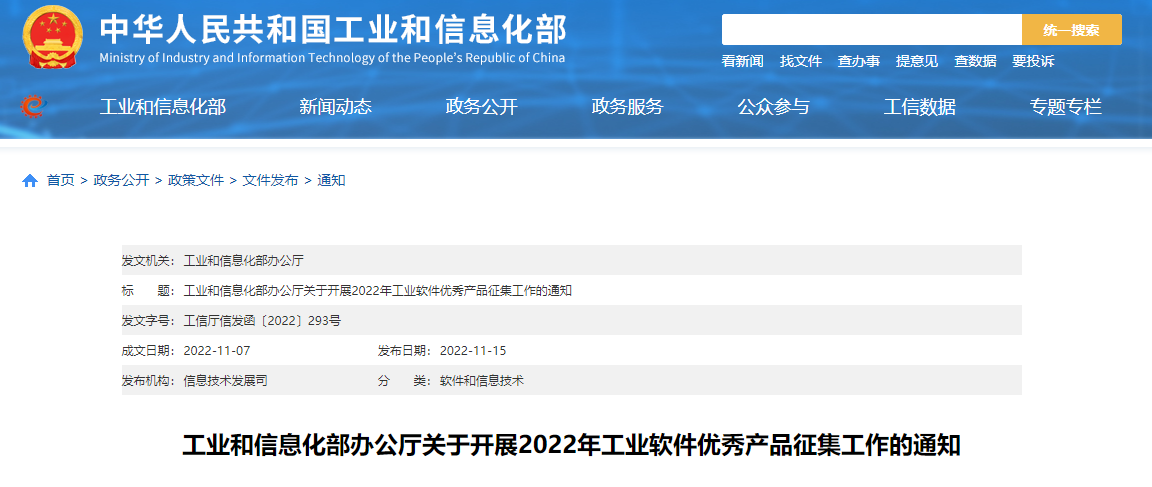Viewport: 1152px width, 487px height.
Task: Open the 找文件 quick link
Action: pyautogui.click(x=800, y=61)
